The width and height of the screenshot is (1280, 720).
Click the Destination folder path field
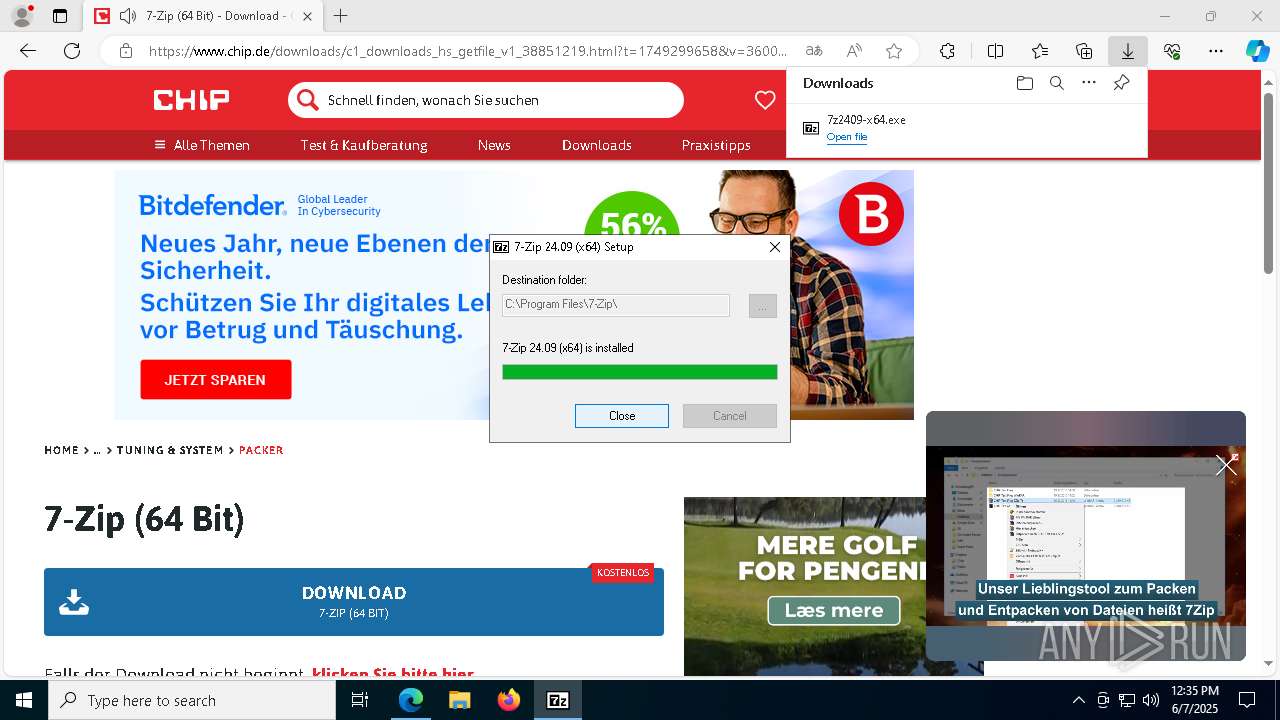[616, 304]
